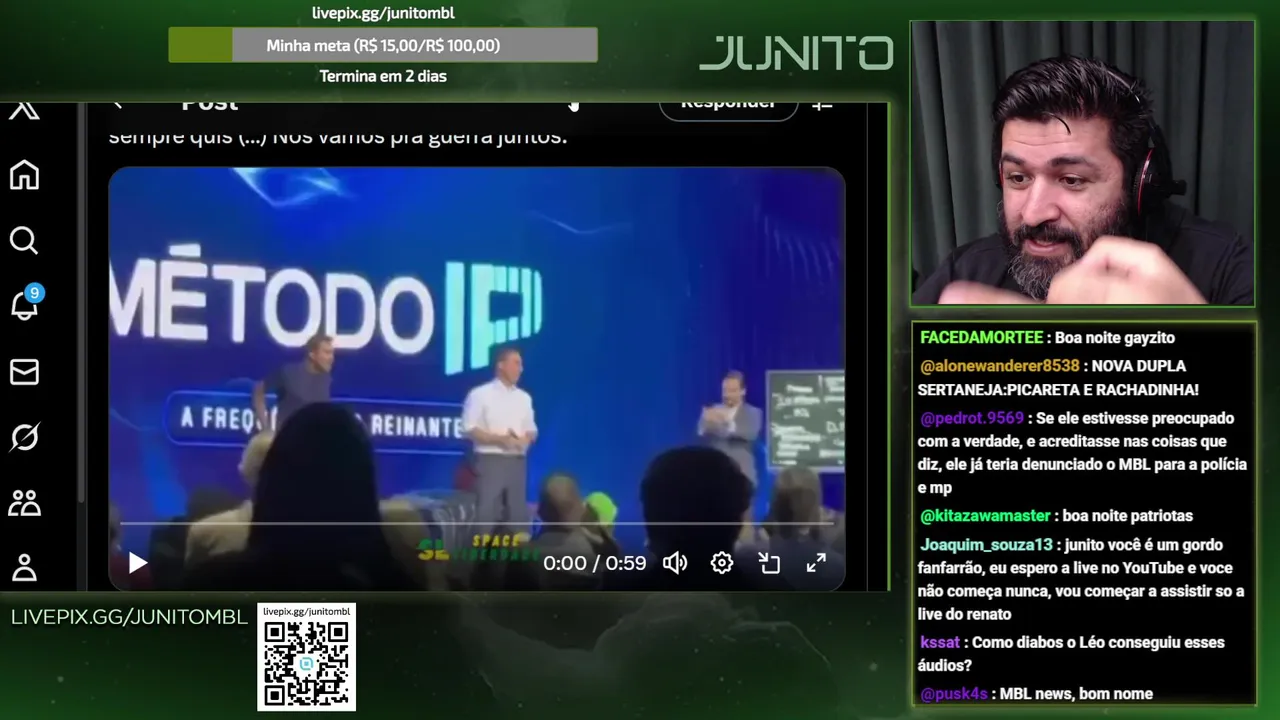This screenshot has width=1280, height=720.
Task: Open the Grok slashed-circle icon
Action: point(24,437)
